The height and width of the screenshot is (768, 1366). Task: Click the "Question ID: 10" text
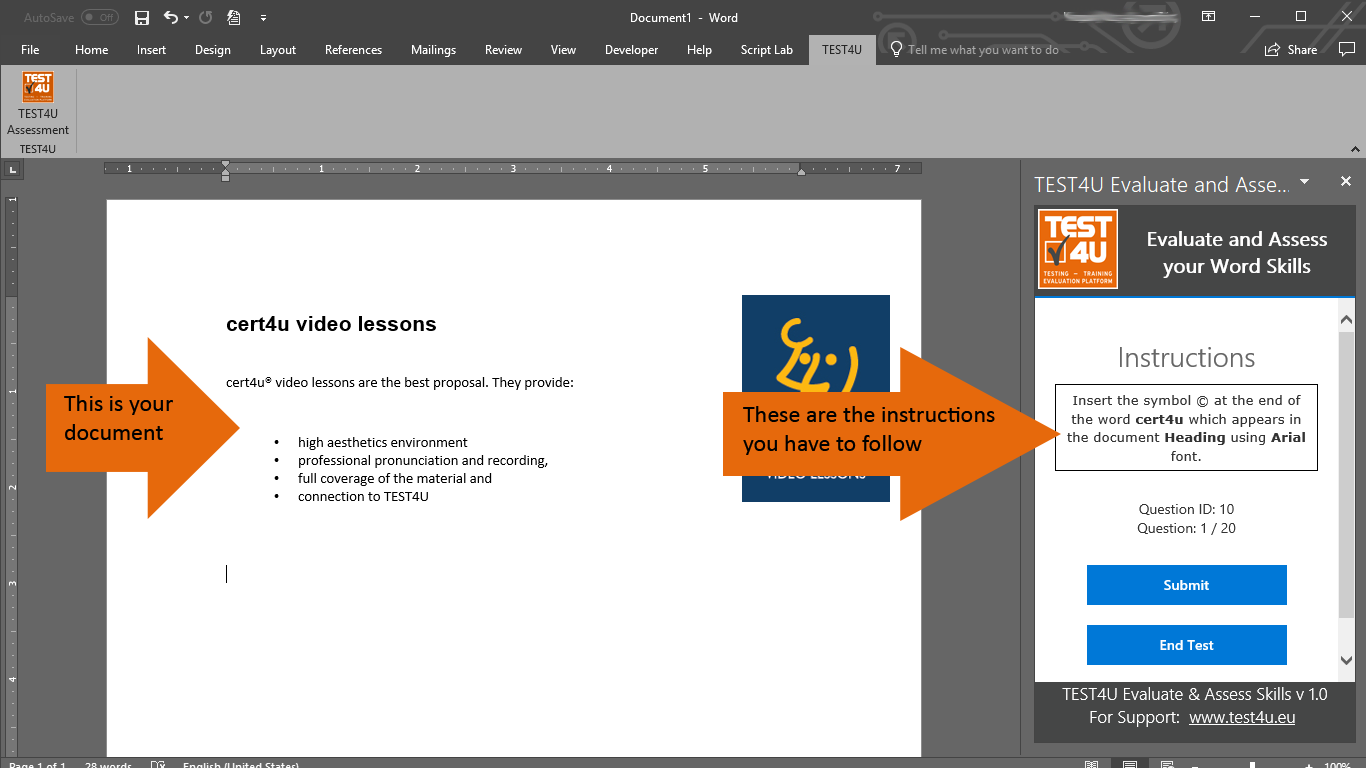(x=1187, y=509)
